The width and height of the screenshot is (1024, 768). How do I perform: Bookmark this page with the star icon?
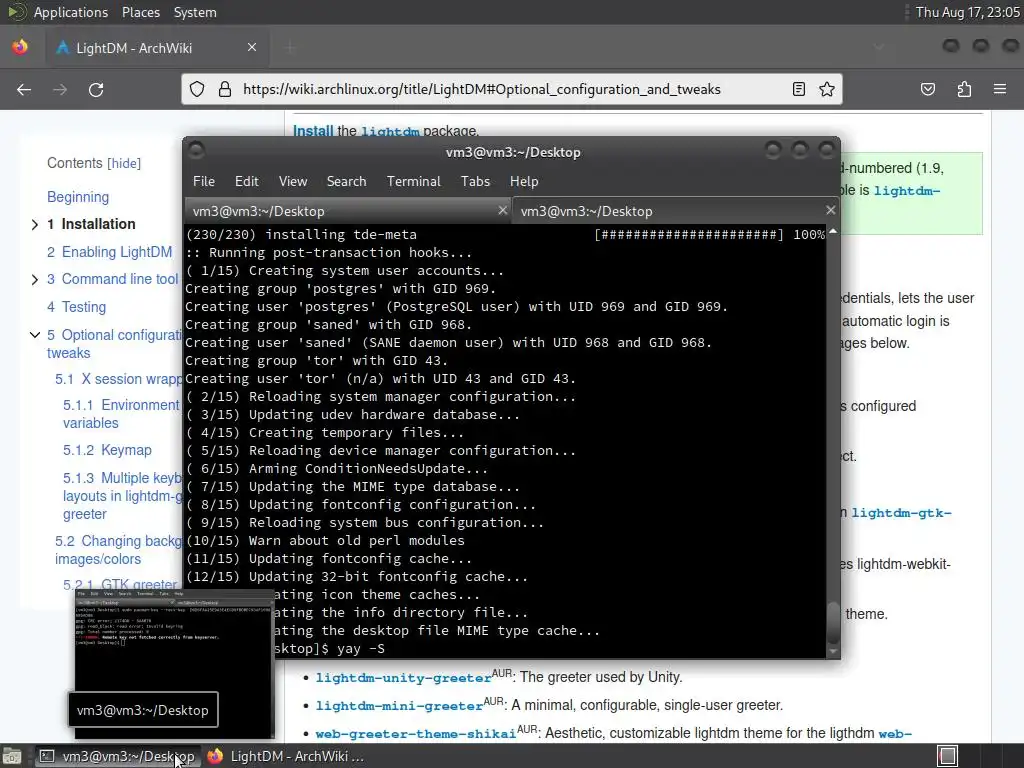(827, 89)
